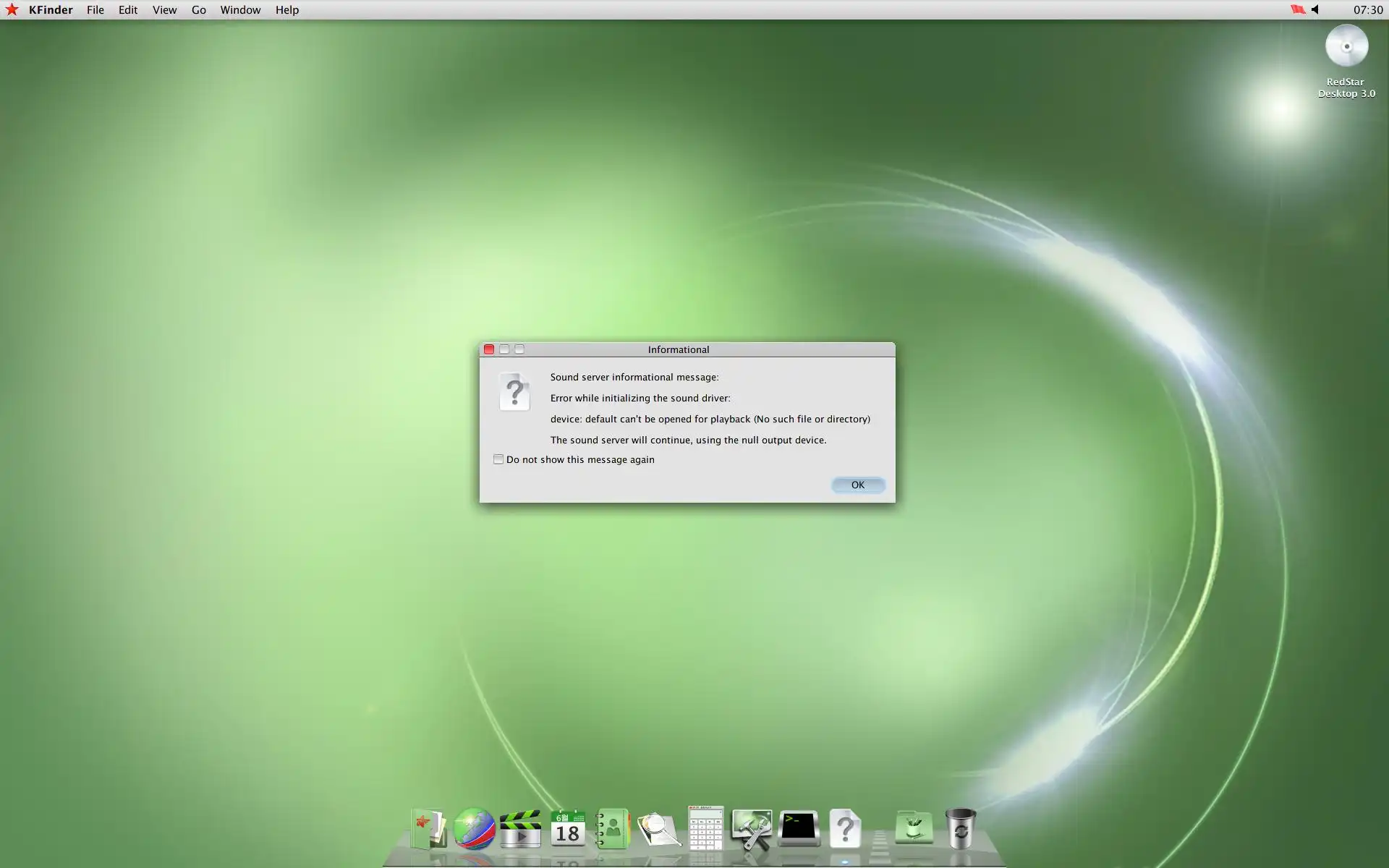Enable 'Do not show this message again'
Image resolution: width=1389 pixels, height=868 pixels.
[x=498, y=459]
